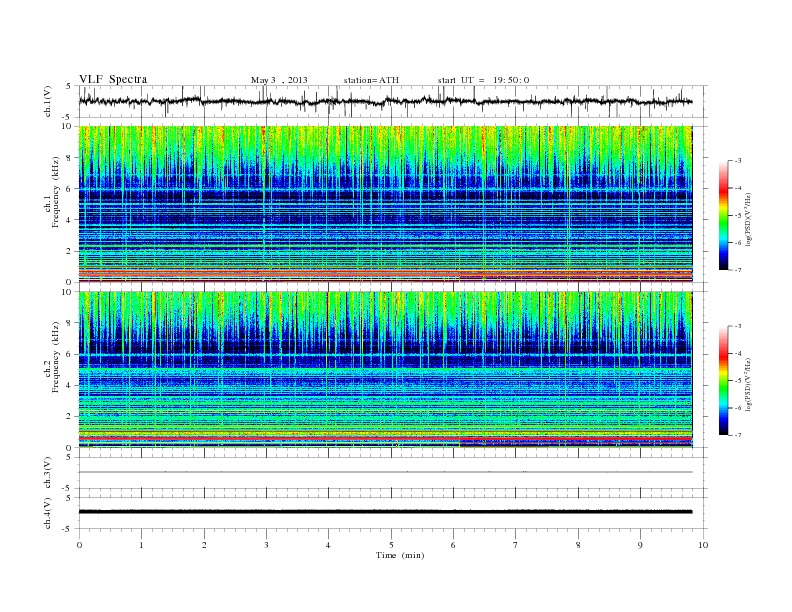Image resolution: width=792 pixels, height=612 pixels.
Task: Click the ch.1 frequency tick "6"
Action: click(69, 189)
